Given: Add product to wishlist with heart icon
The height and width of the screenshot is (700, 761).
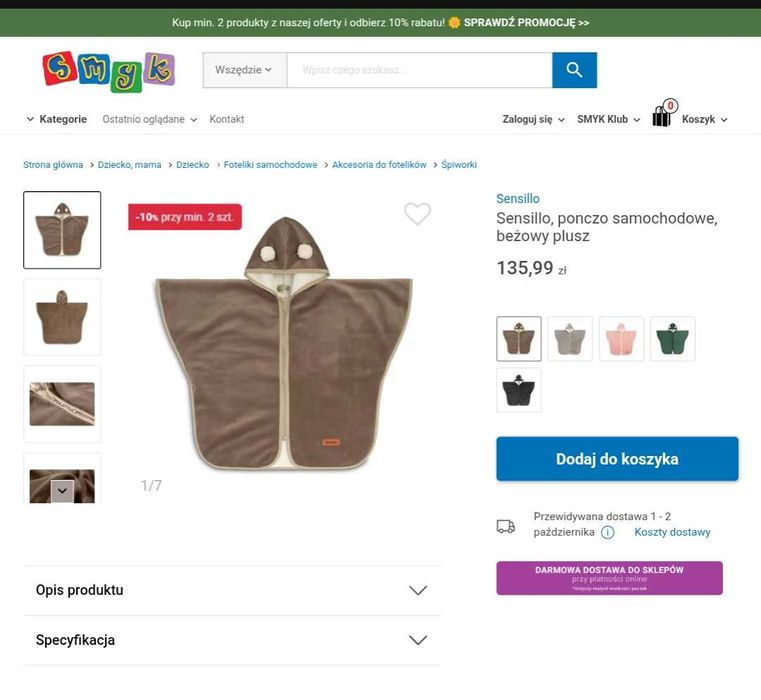Looking at the screenshot, I should (x=417, y=214).
